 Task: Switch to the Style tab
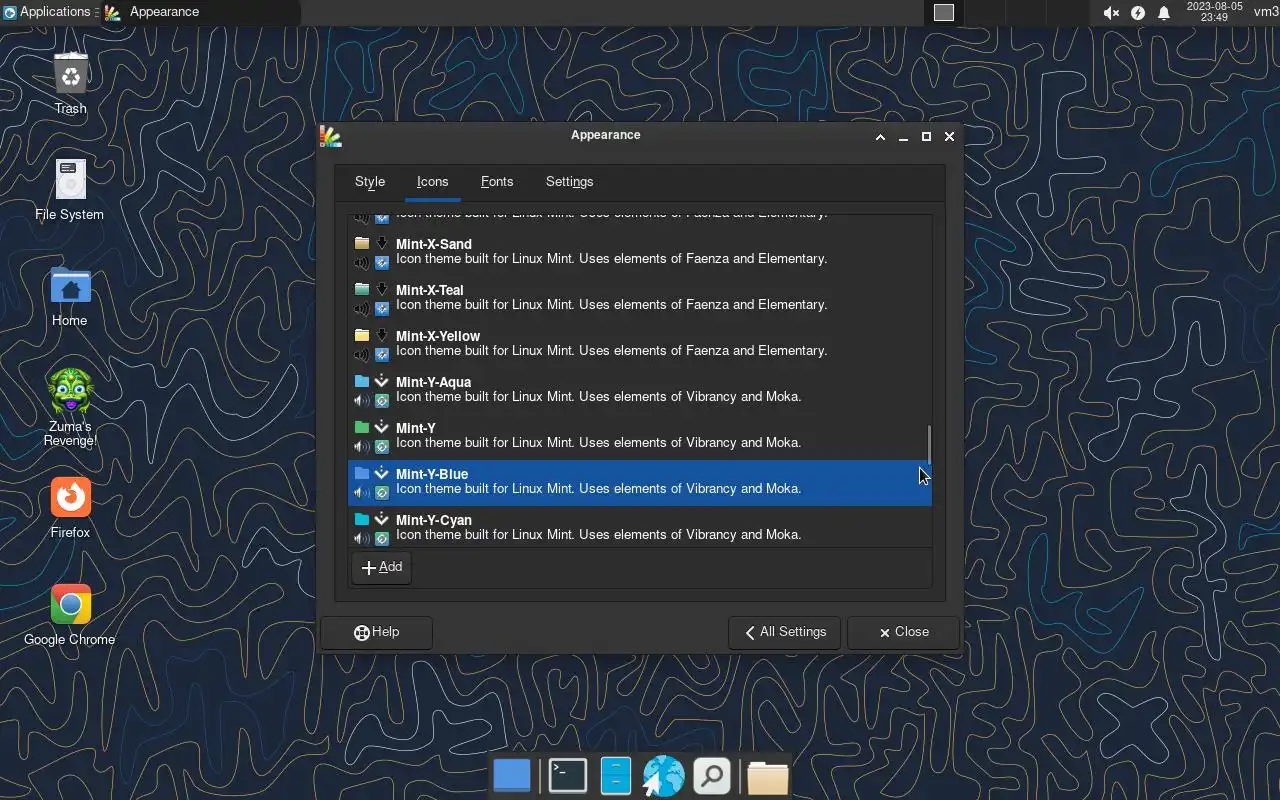coord(370,182)
